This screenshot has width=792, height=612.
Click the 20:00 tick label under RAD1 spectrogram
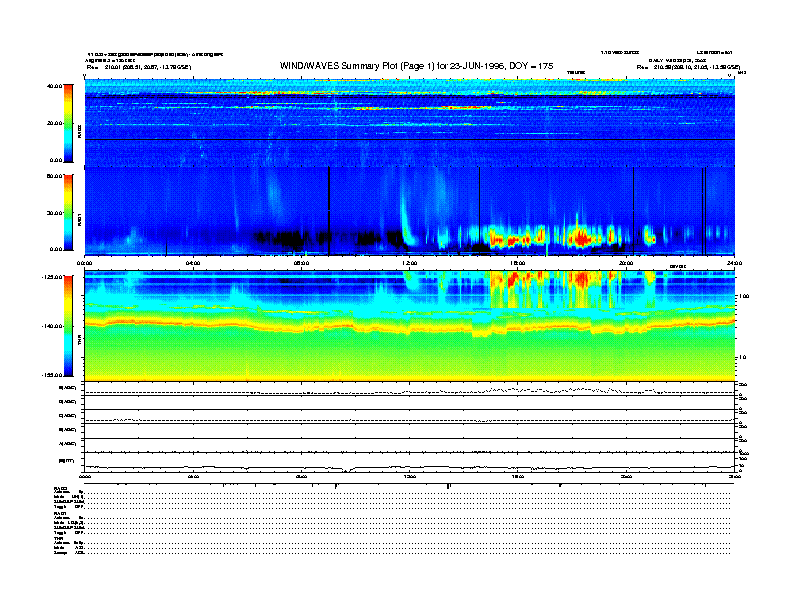(x=626, y=263)
